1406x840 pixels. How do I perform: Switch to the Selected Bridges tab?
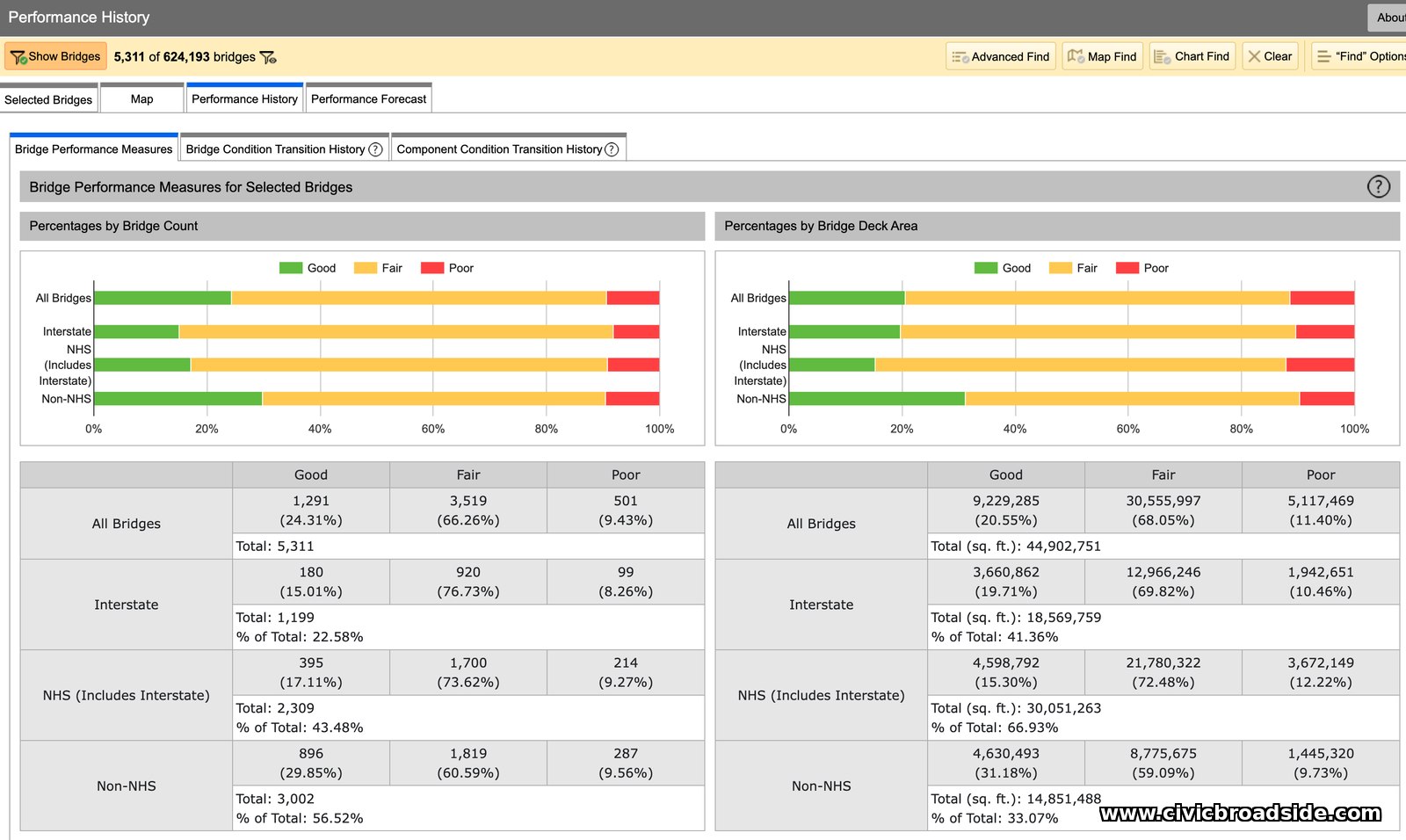click(48, 99)
